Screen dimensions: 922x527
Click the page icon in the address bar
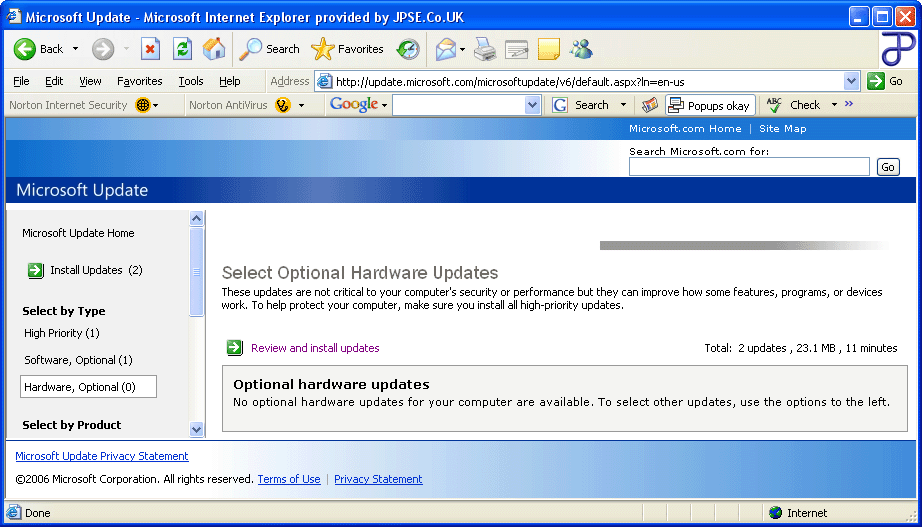click(x=324, y=82)
